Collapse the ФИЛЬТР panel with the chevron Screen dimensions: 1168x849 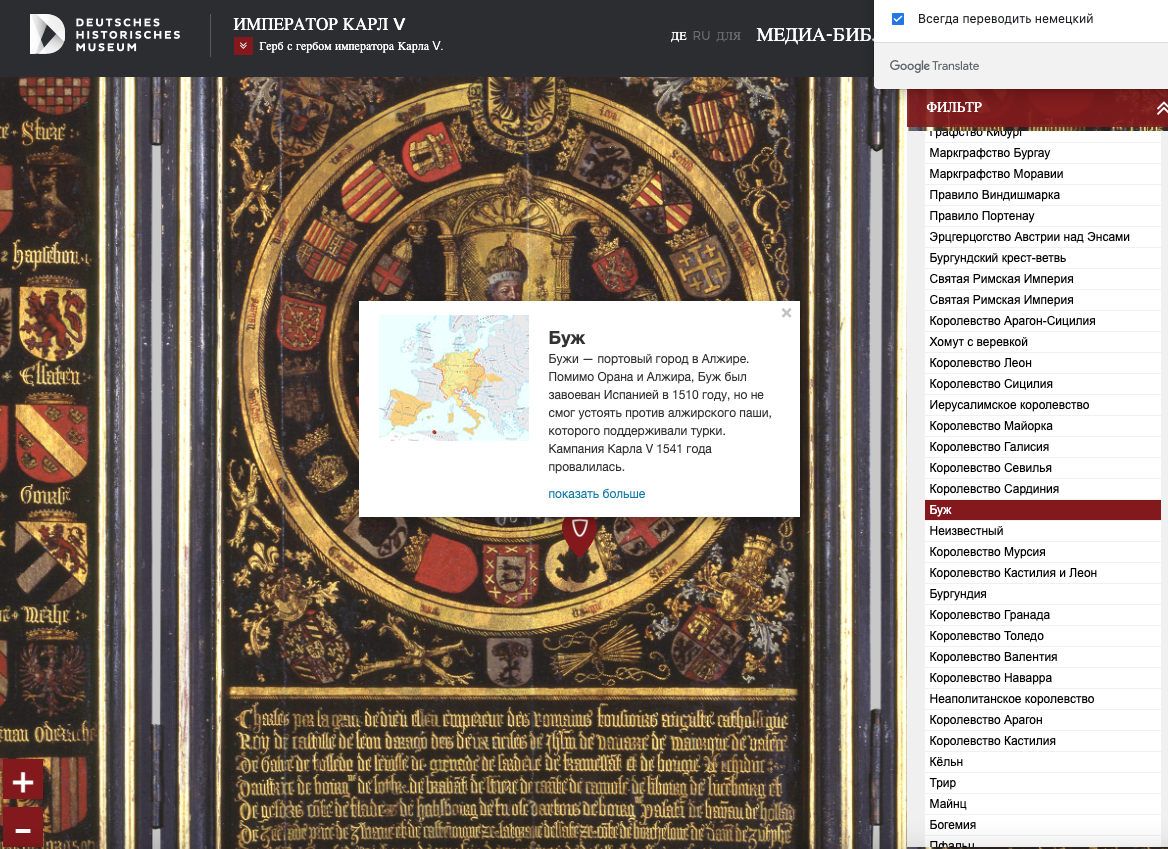coord(1161,108)
